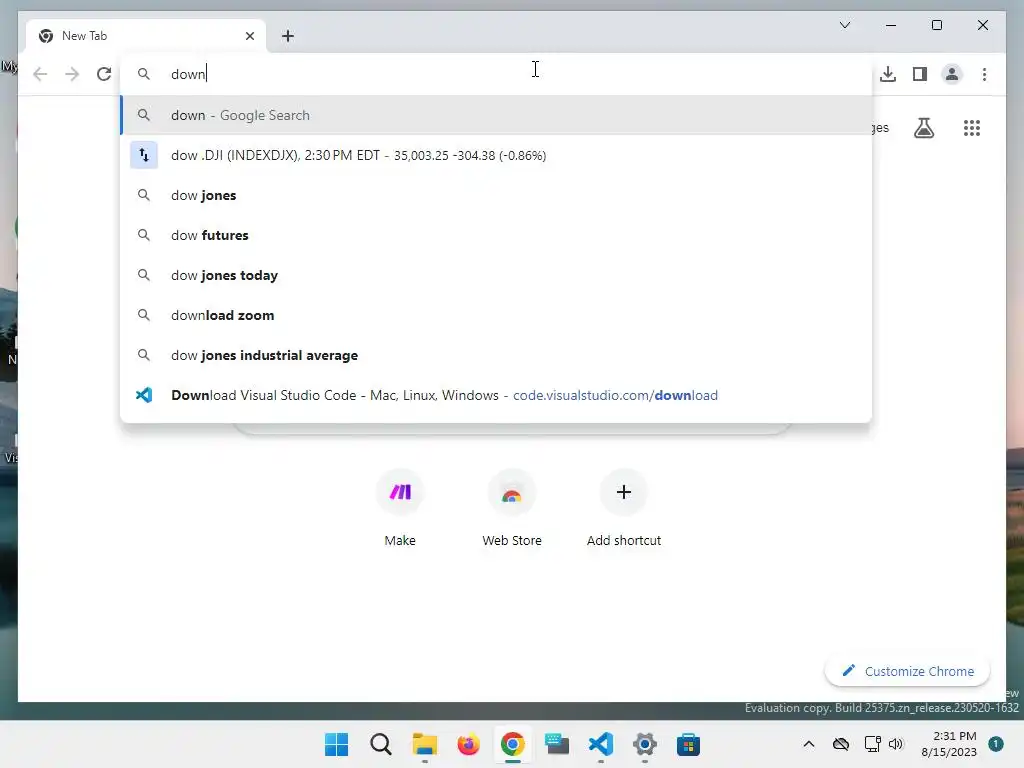Click the Add shortcut button
The height and width of the screenshot is (768, 1024).
point(624,508)
